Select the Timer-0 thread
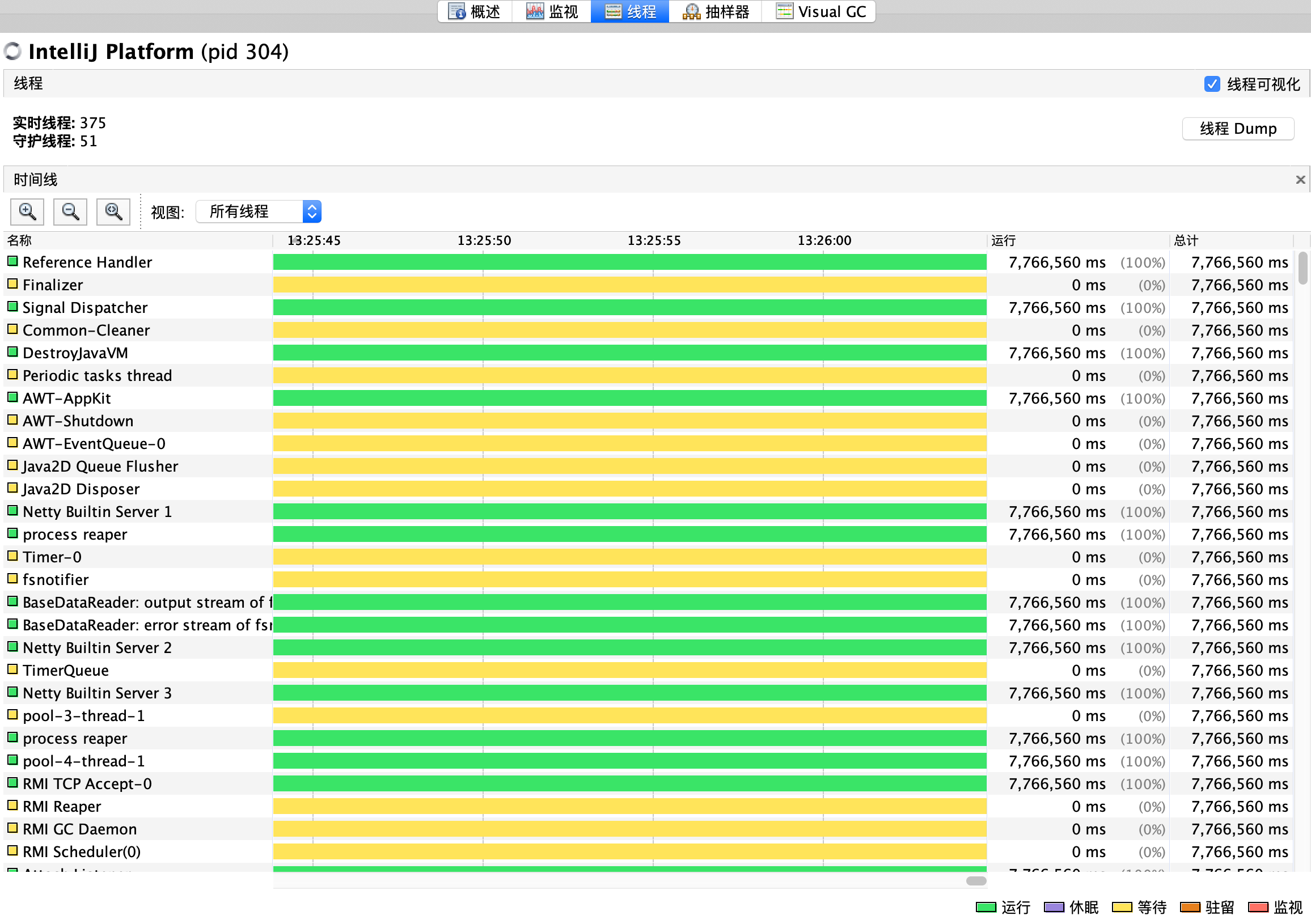 pyautogui.click(x=52, y=557)
